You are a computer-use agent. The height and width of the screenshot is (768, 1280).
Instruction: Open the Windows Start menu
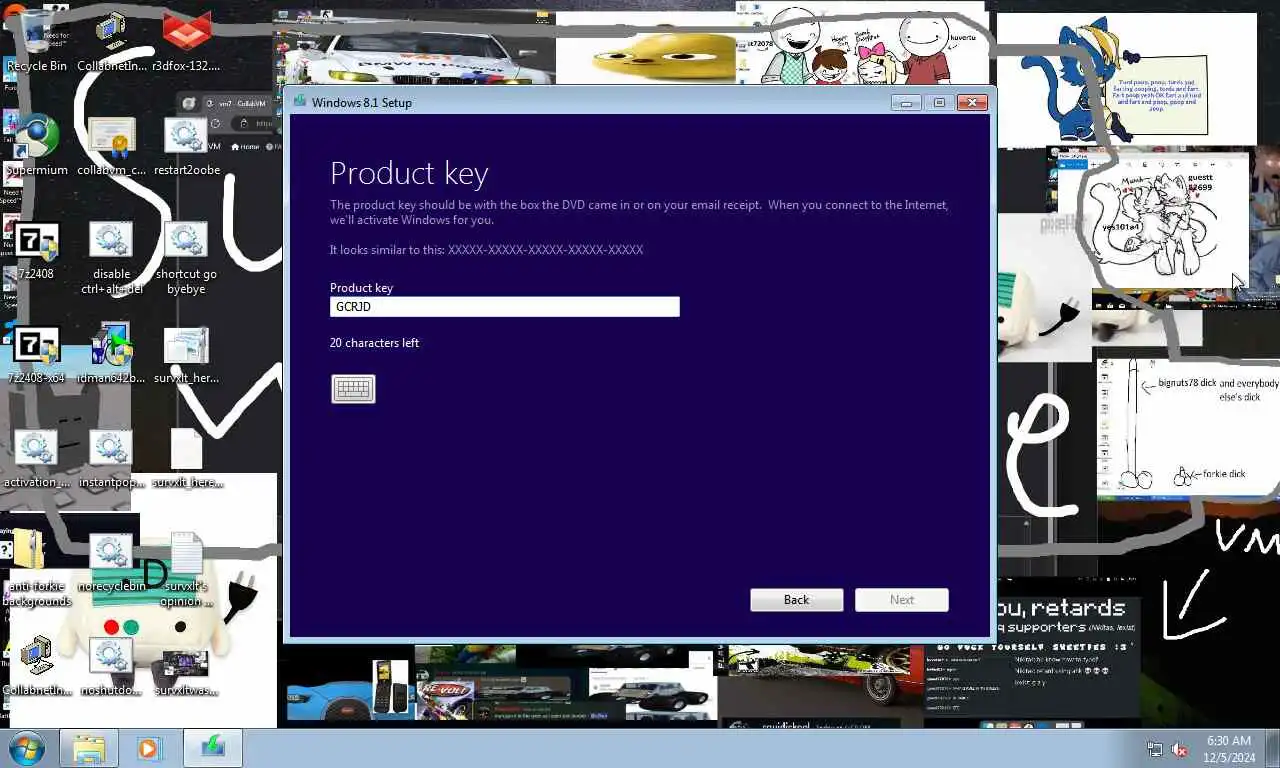point(26,748)
